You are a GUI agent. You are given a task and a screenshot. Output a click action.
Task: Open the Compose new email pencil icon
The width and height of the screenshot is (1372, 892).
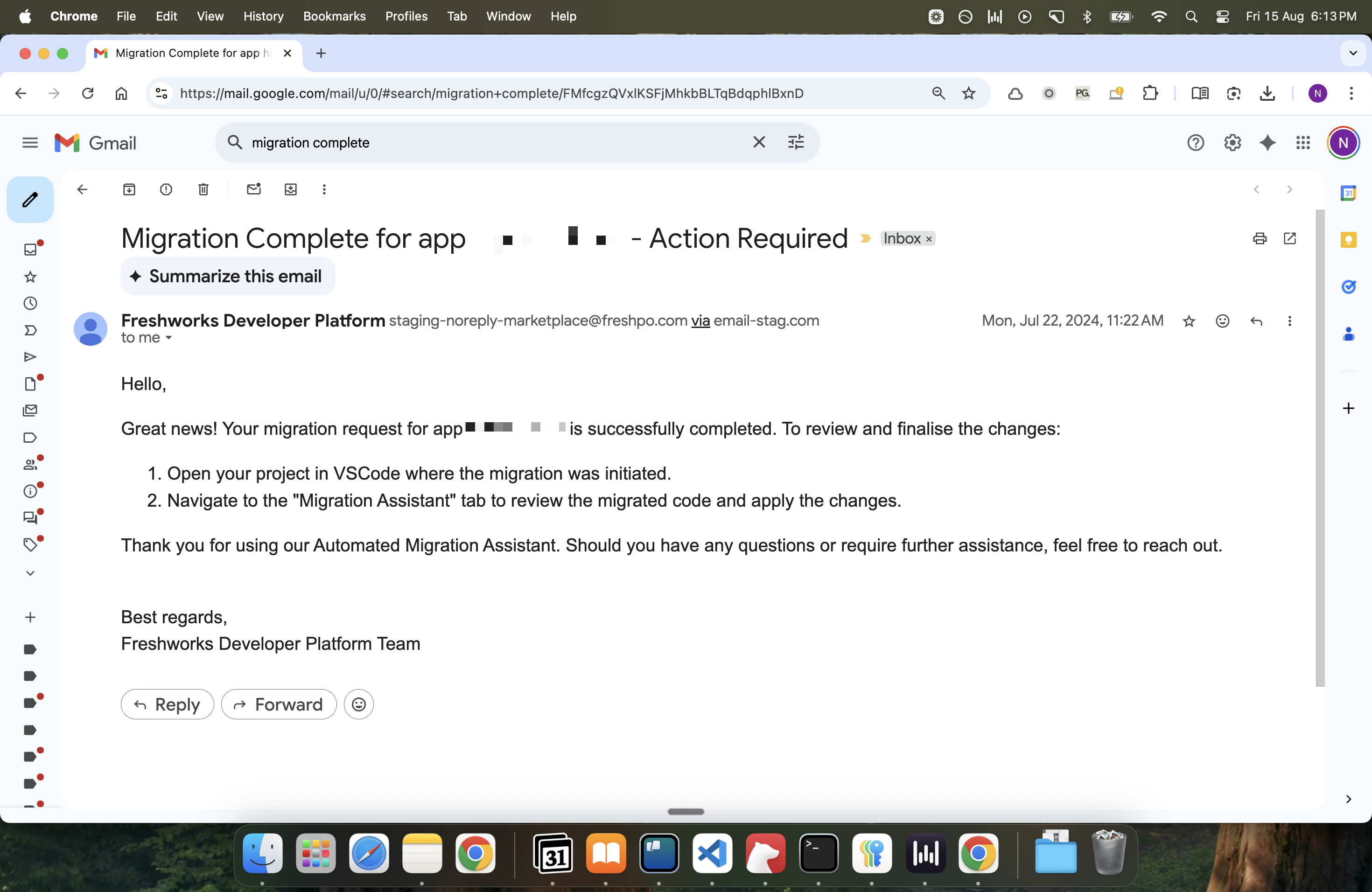(29, 199)
